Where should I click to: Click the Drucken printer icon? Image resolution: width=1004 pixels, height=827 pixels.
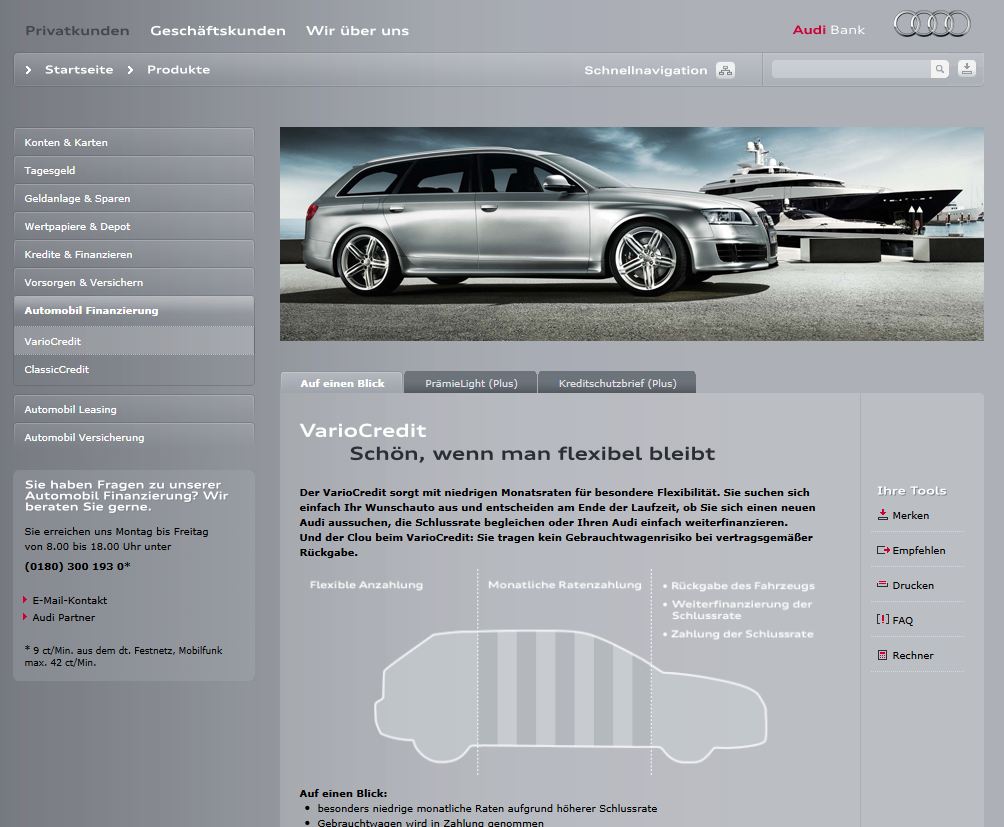(882, 584)
